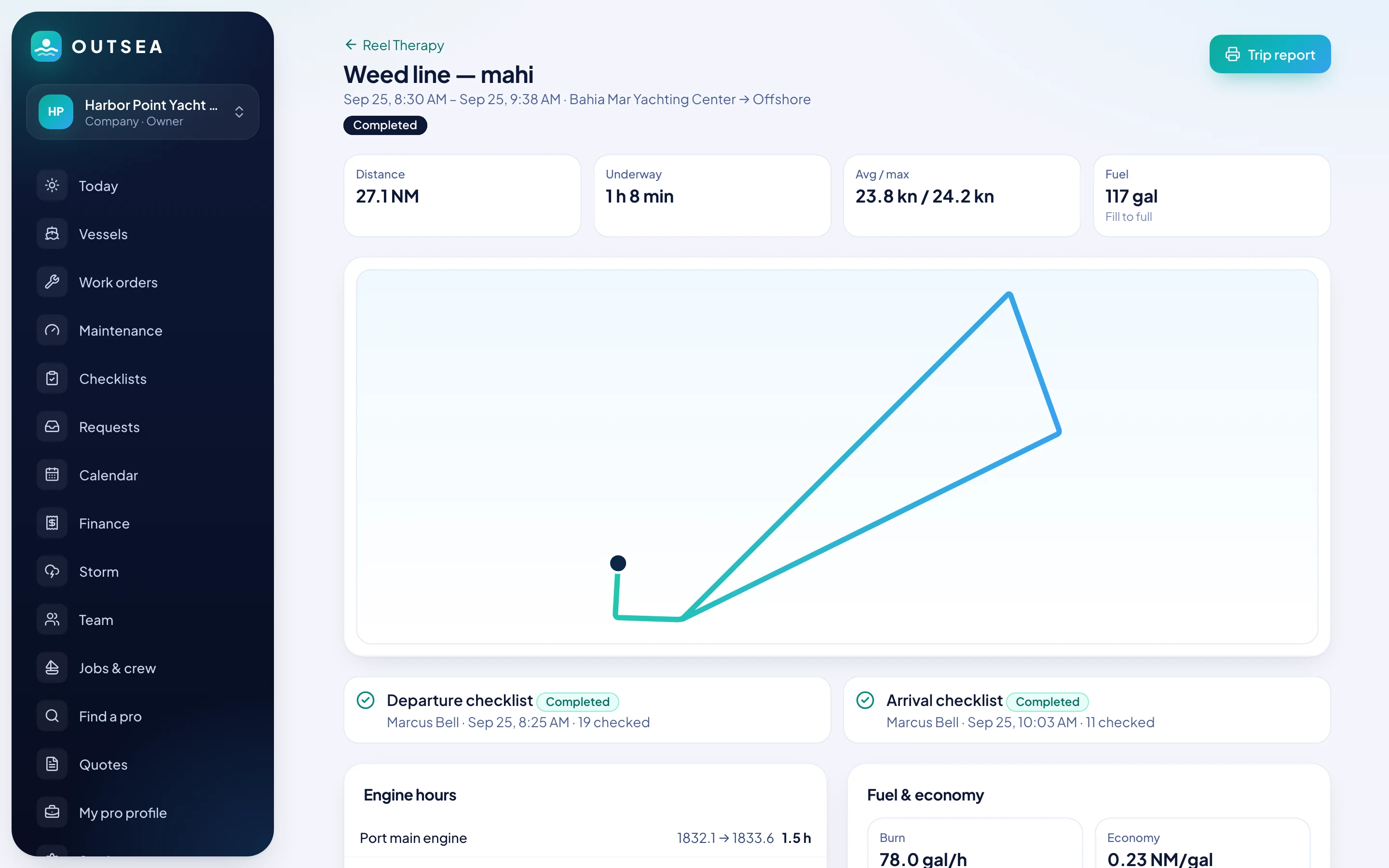Viewport: 1389px width, 868px height.
Task: Open the Requests inbox icon
Action: click(x=52, y=427)
